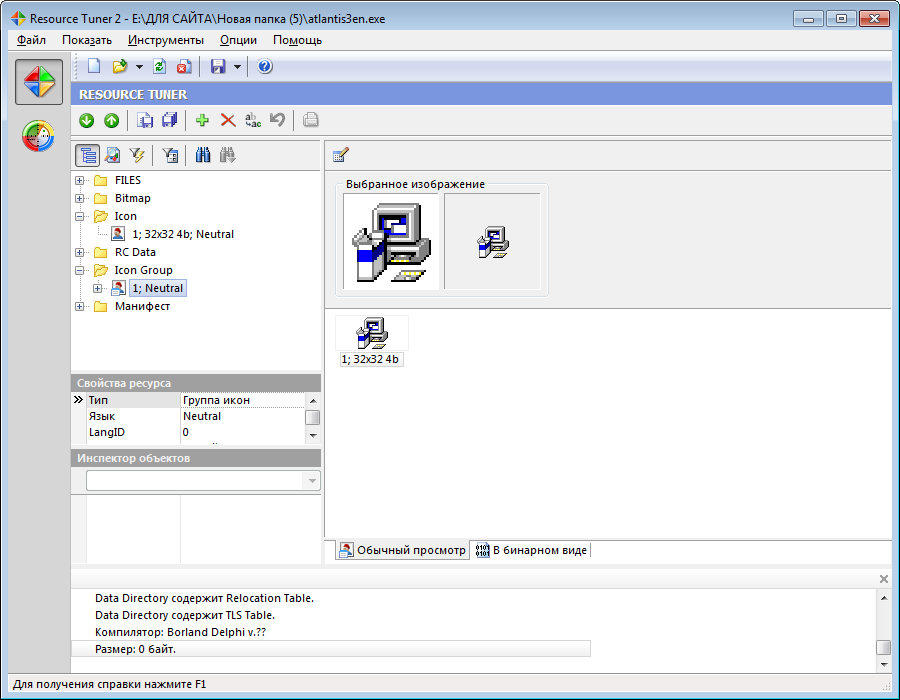Click the log panel scroll up arrow

884,598
